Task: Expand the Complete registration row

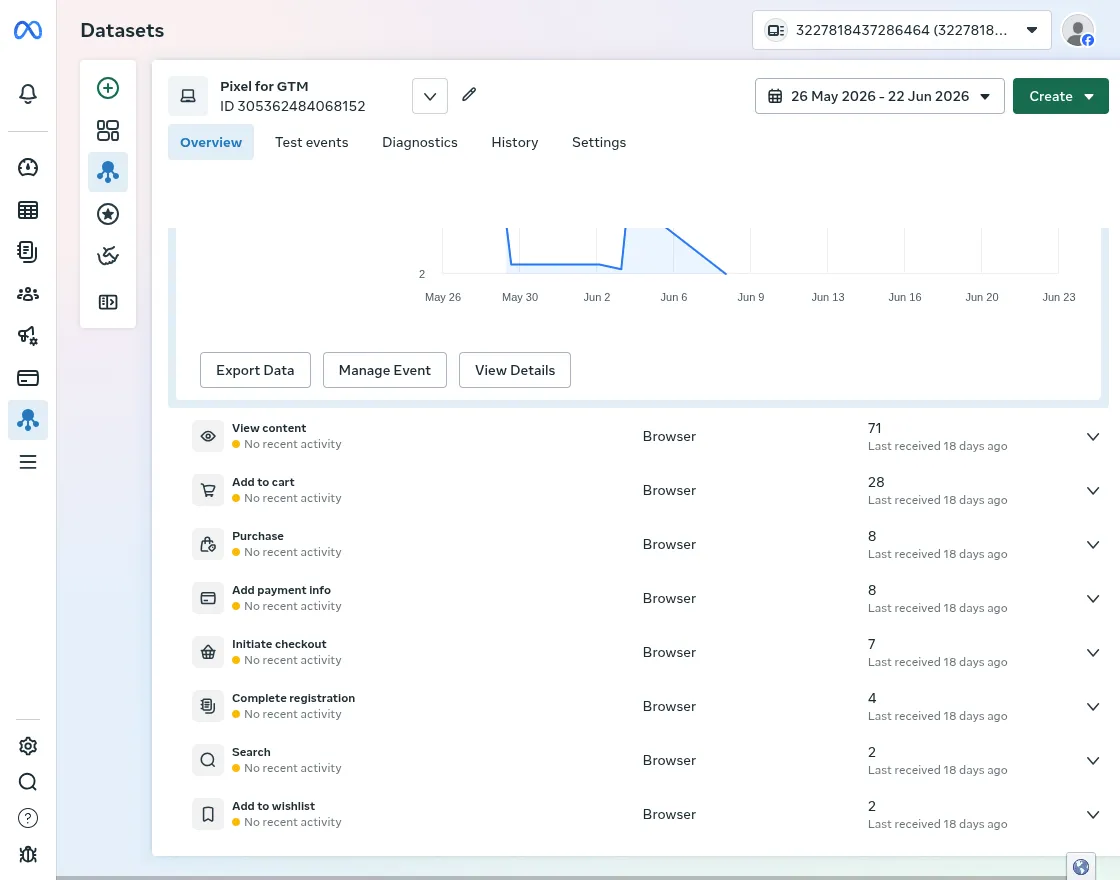Action: pos(1093,706)
